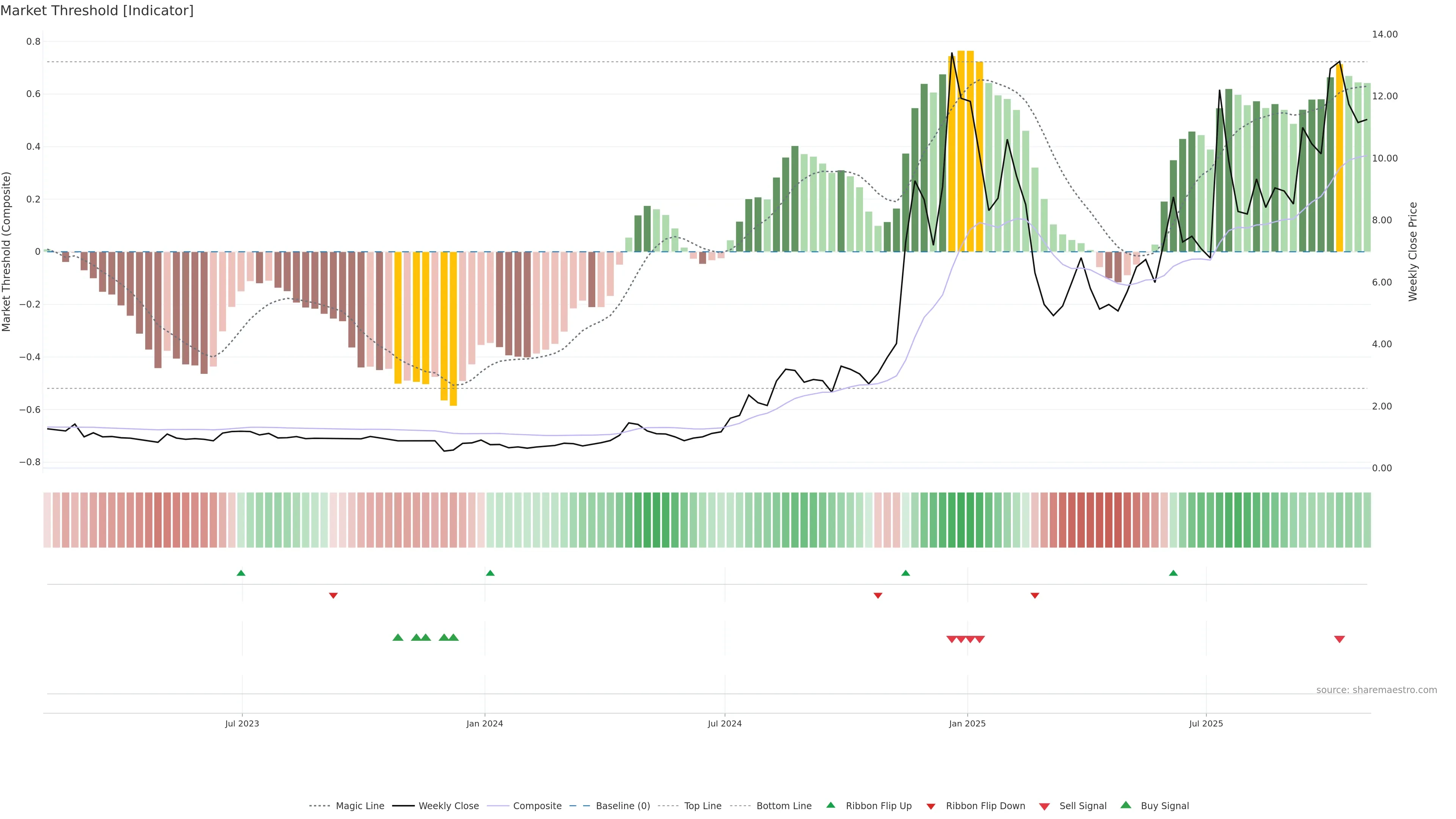1456x819 pixels.
Task: Click the Ribbon Flip Down marker after Jan 2025
Action: click(x=1035, y=595)
